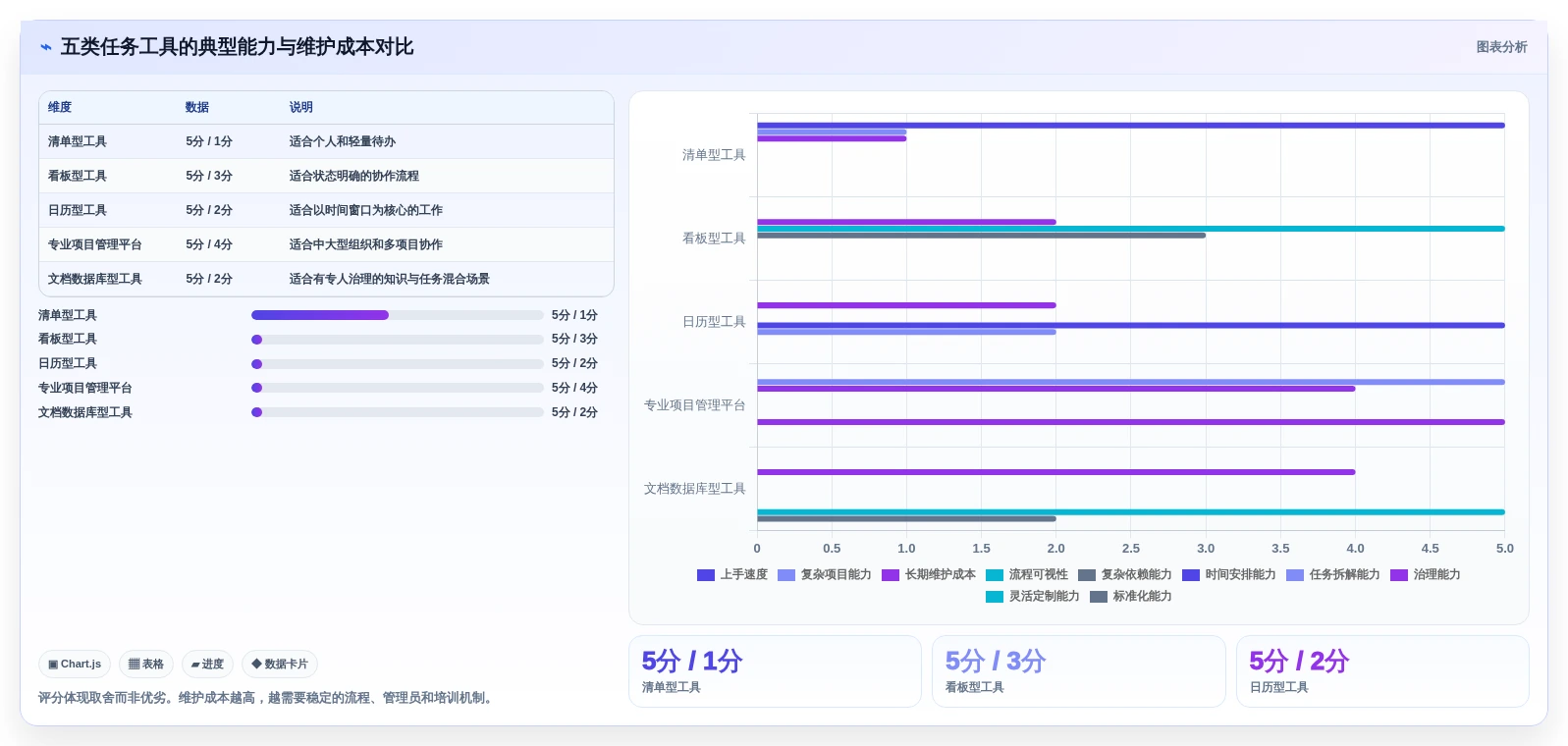The width and height of the screenshot is (1568, 746).
Task: Open the 5分 / 1分 清单型工具 card
Action: coord(775,671)
